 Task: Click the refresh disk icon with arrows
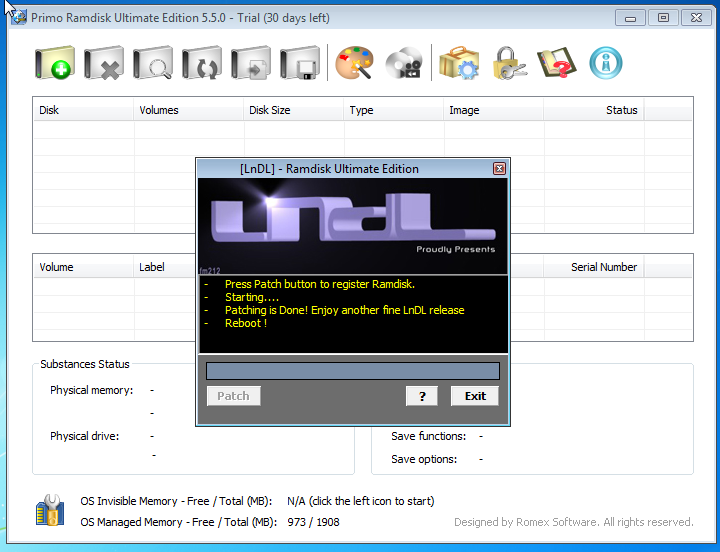tap(202, 63)
